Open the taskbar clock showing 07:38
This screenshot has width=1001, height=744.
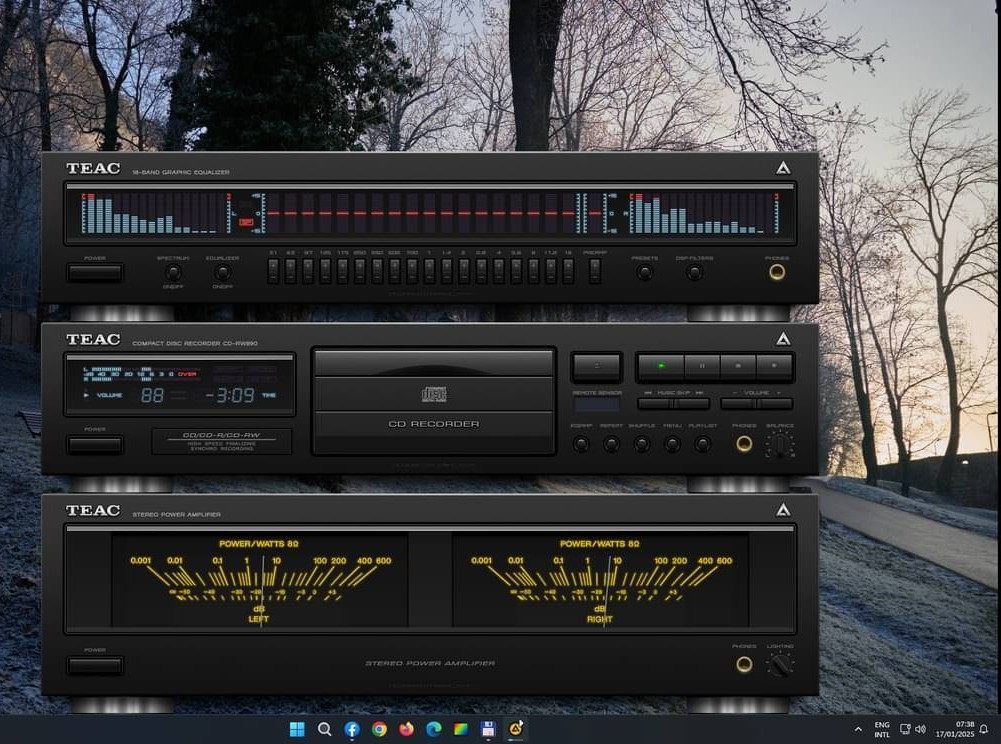click(955, 729)
